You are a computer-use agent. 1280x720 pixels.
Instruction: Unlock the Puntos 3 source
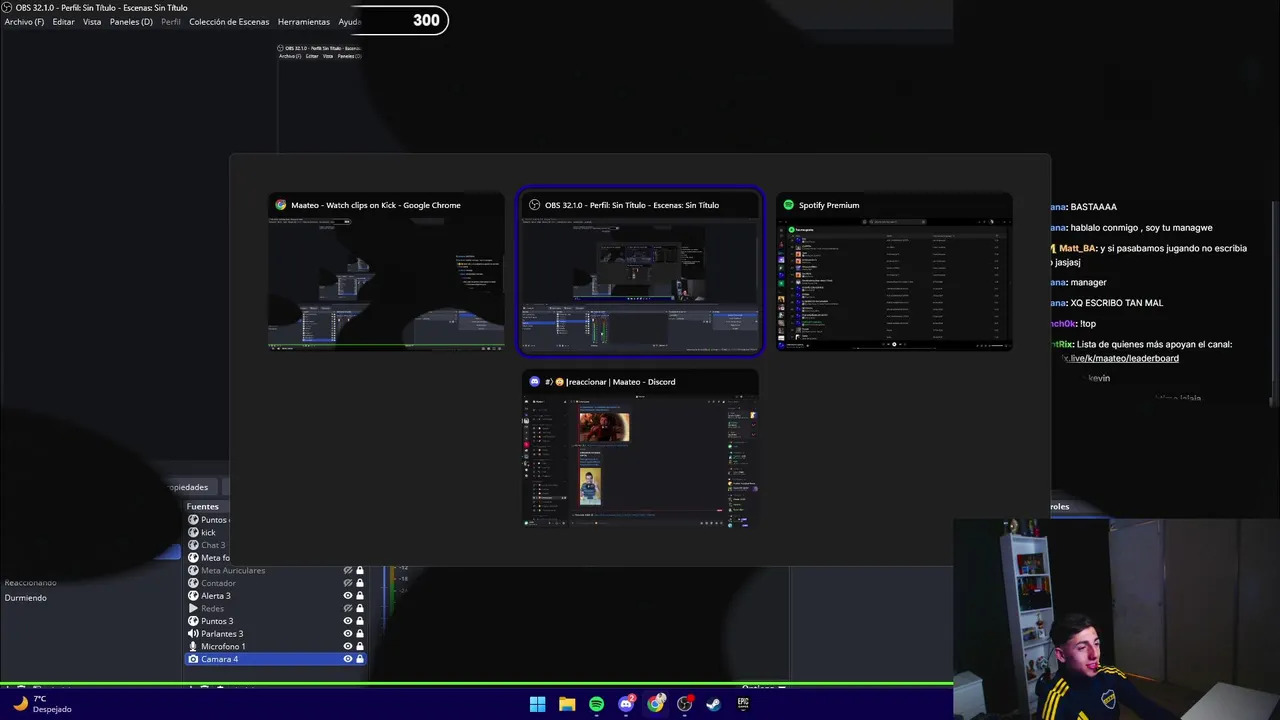(360, 621)
